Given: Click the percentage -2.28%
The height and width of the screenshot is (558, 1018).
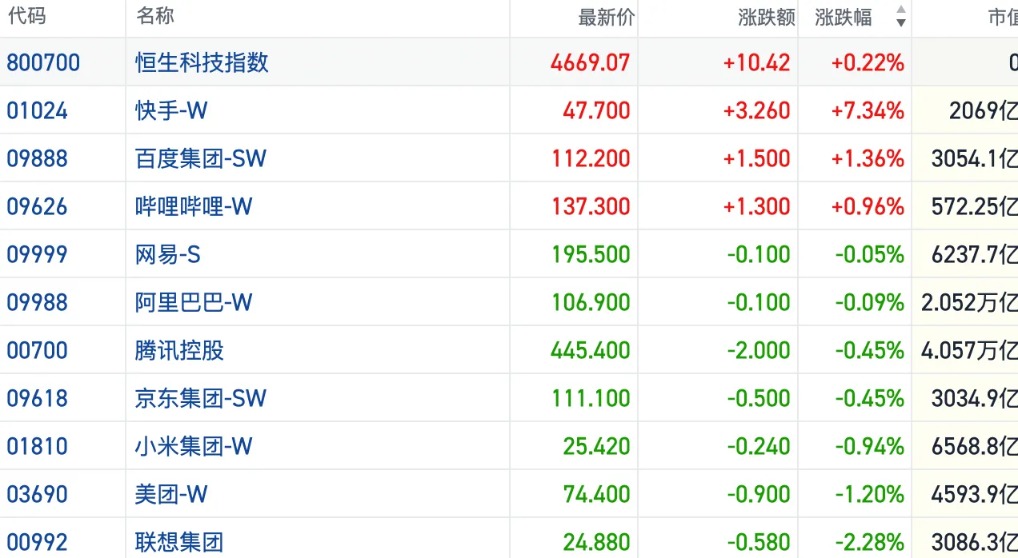Looking at the screenshot, I should (869, 542).
